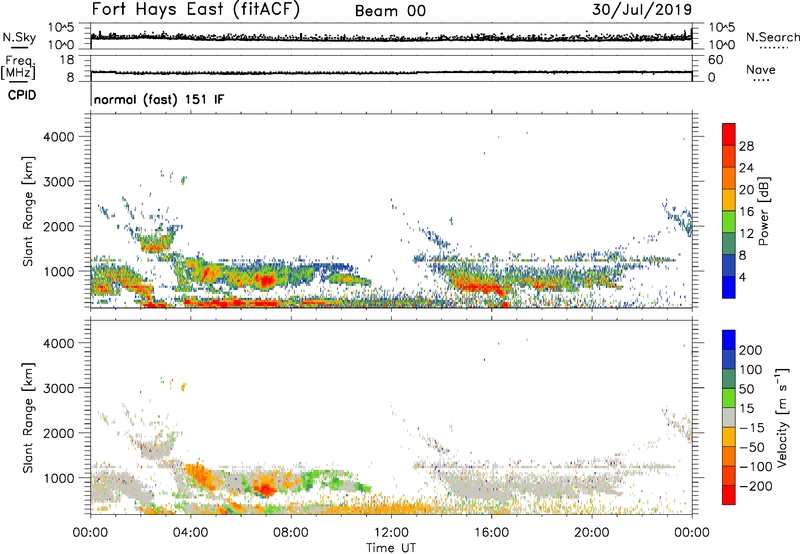800x554 pixels.
Task: Click the '20' power colorbar label
Action: point(746,190)
